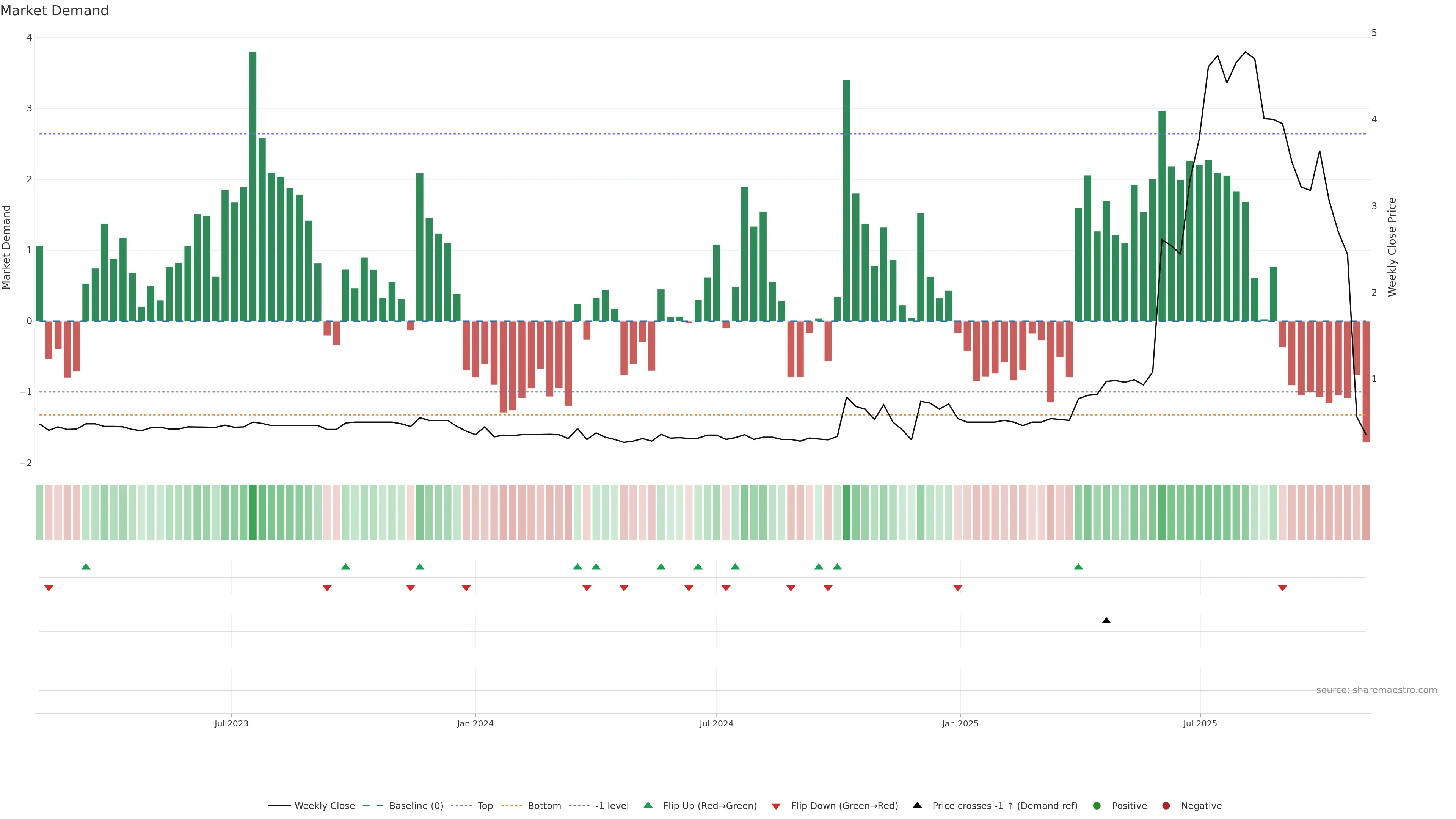1456x819 pixels.
Task: Click the source: sharemaestro.com text
Action: point(1376,690)
